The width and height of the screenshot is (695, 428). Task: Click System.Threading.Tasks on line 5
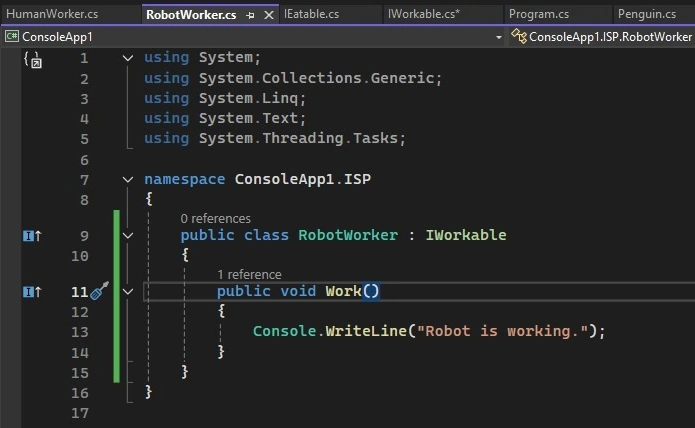tap(298, 138)
